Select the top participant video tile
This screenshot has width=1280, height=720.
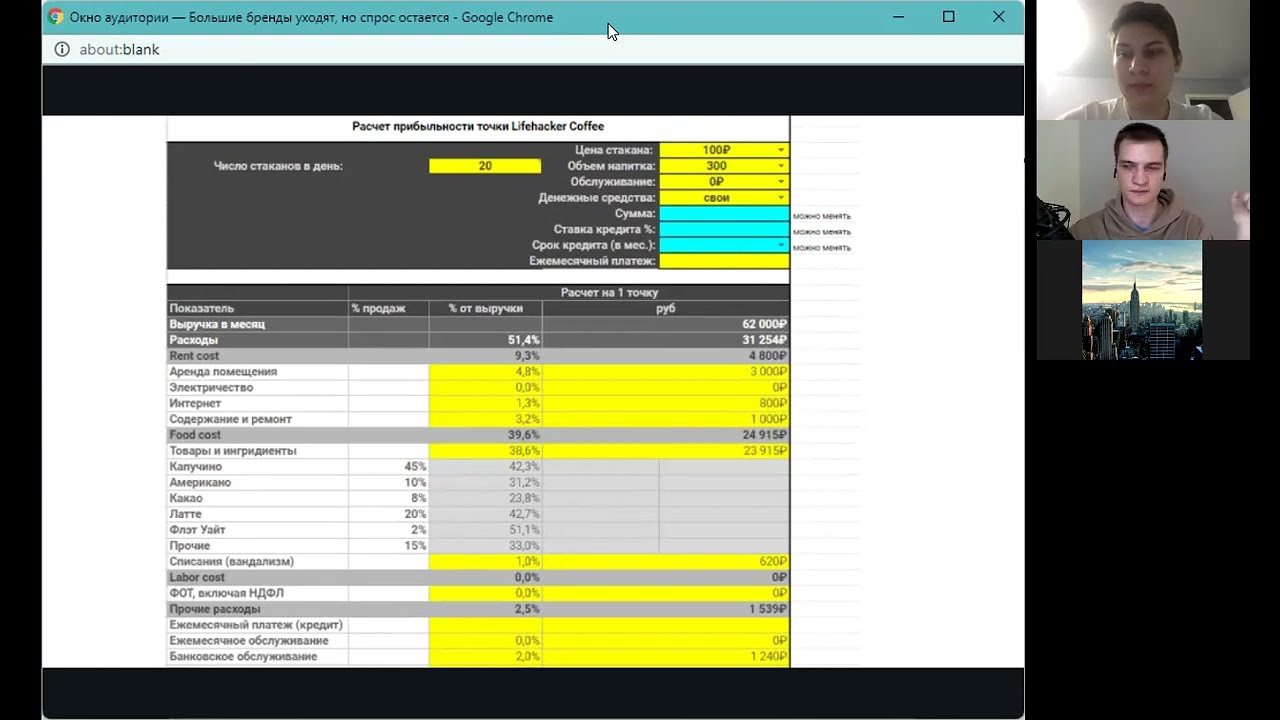coord(1143,60)
